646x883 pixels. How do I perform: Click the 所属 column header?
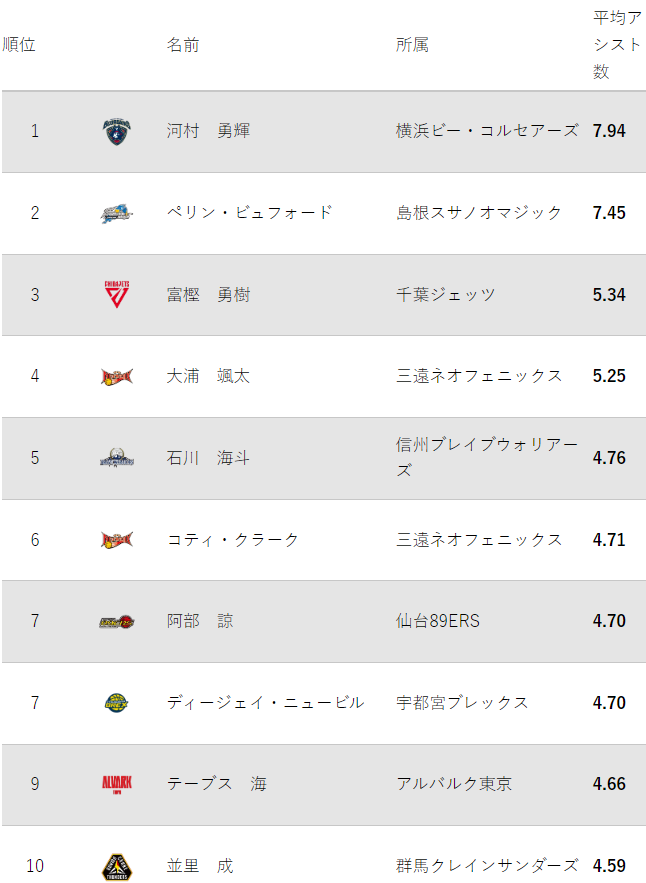[412, 44]
